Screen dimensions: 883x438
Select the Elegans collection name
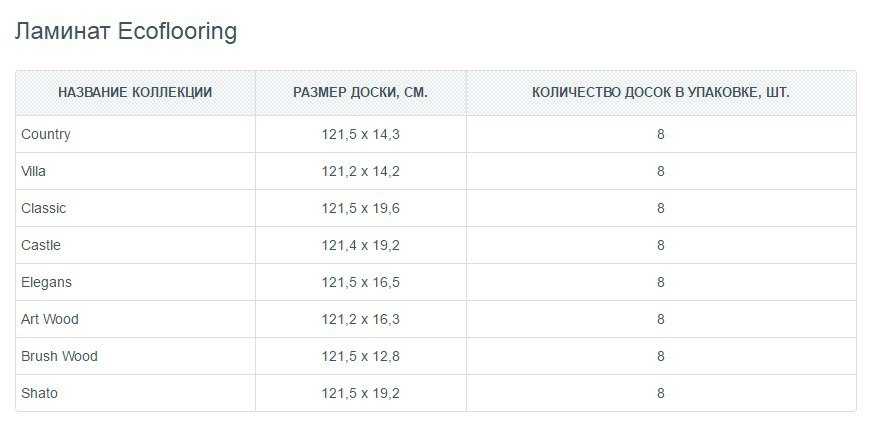click(x=46, y=282)
